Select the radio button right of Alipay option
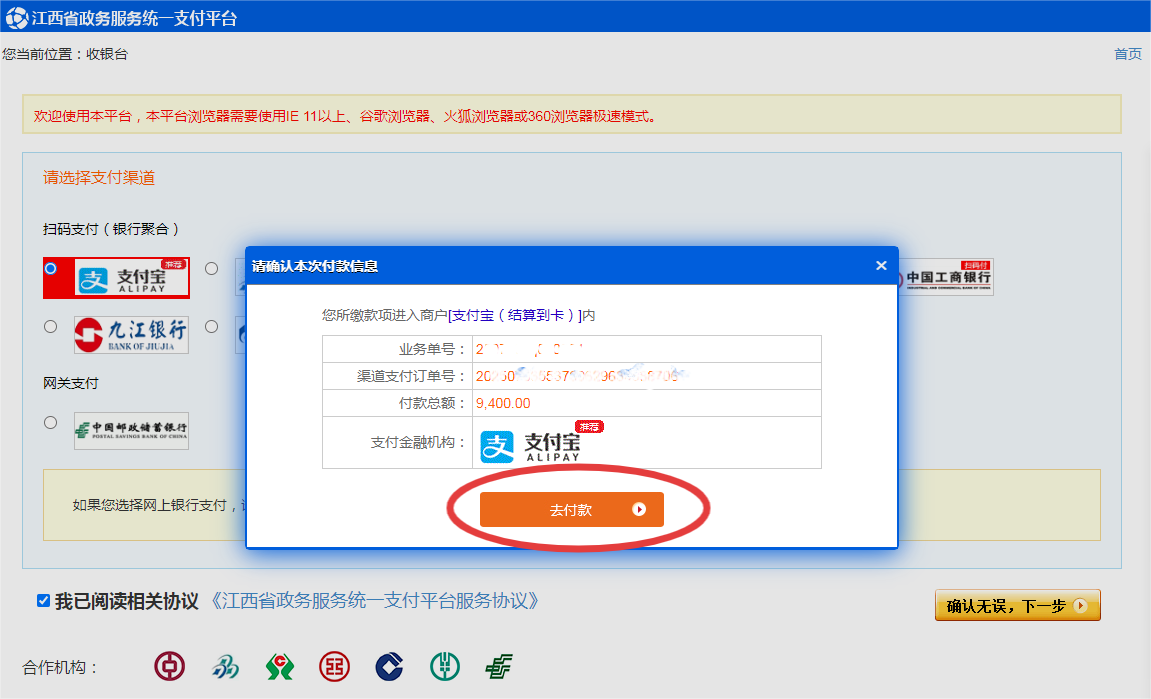 point(211,268)
